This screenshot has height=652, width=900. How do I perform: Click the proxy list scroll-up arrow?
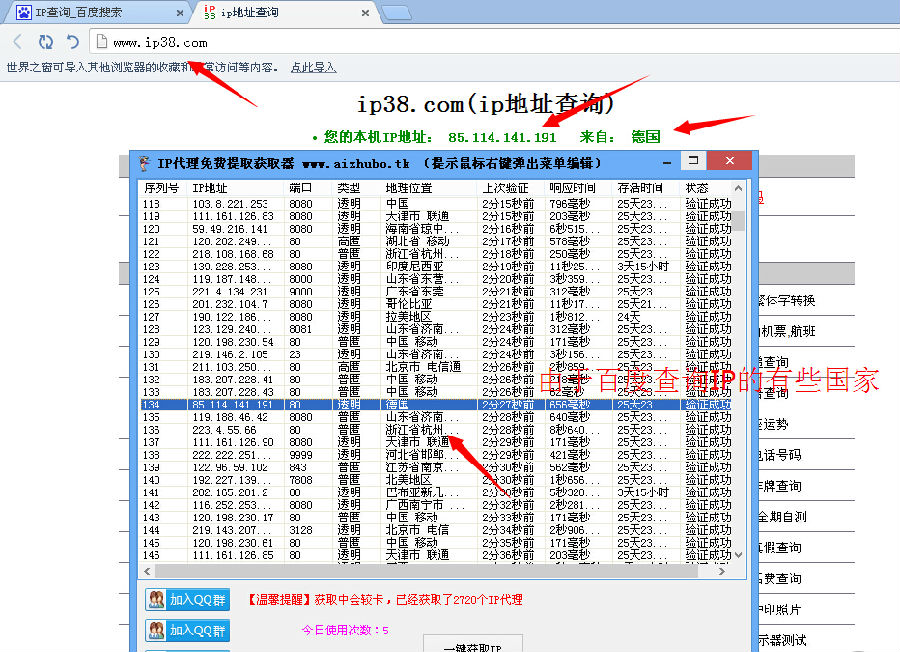click(738, 188)
